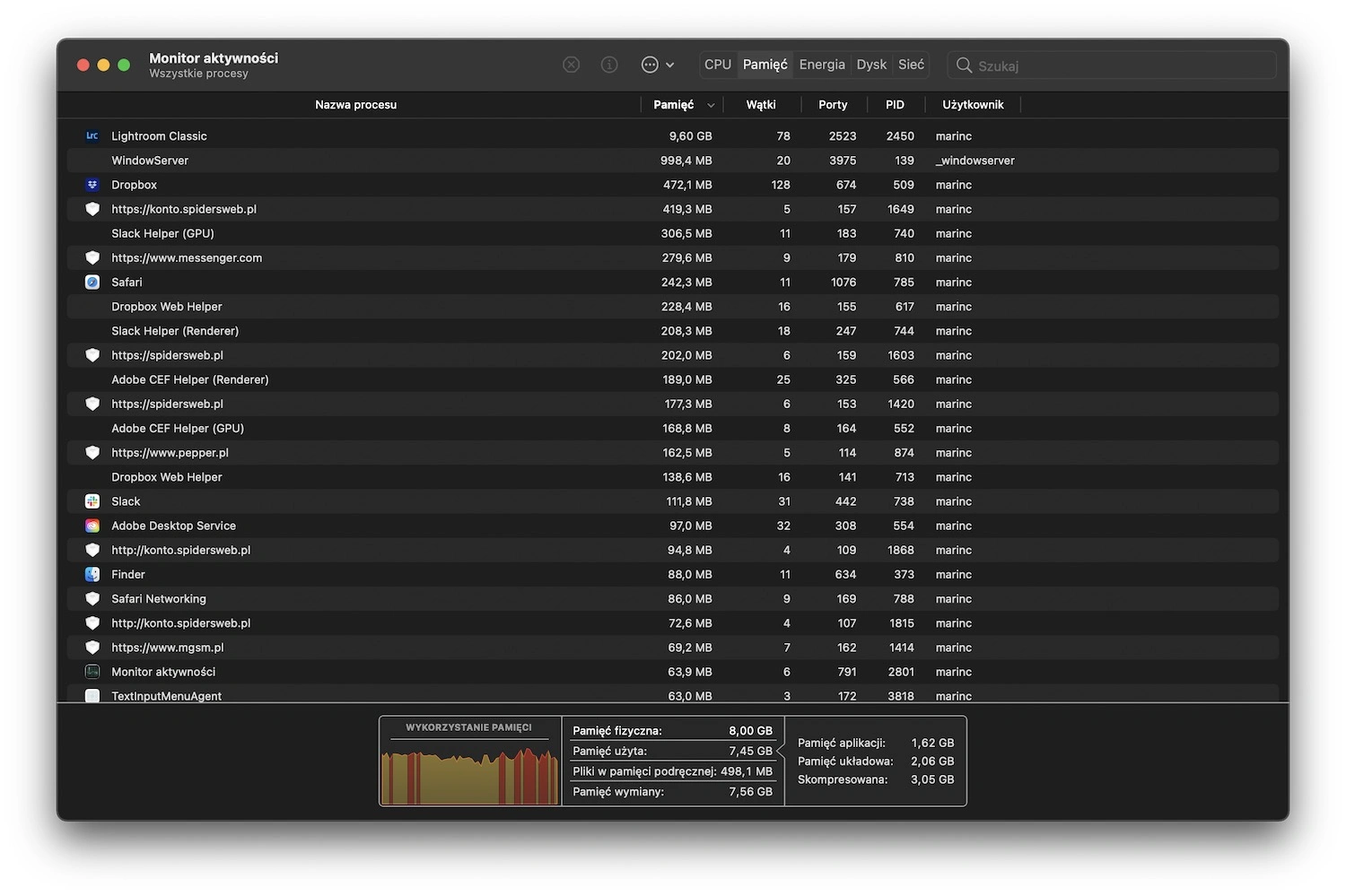The image size is (1346, 896).
Task: Sort by the Użytkownik column header
Action: [x=973, y=105]
